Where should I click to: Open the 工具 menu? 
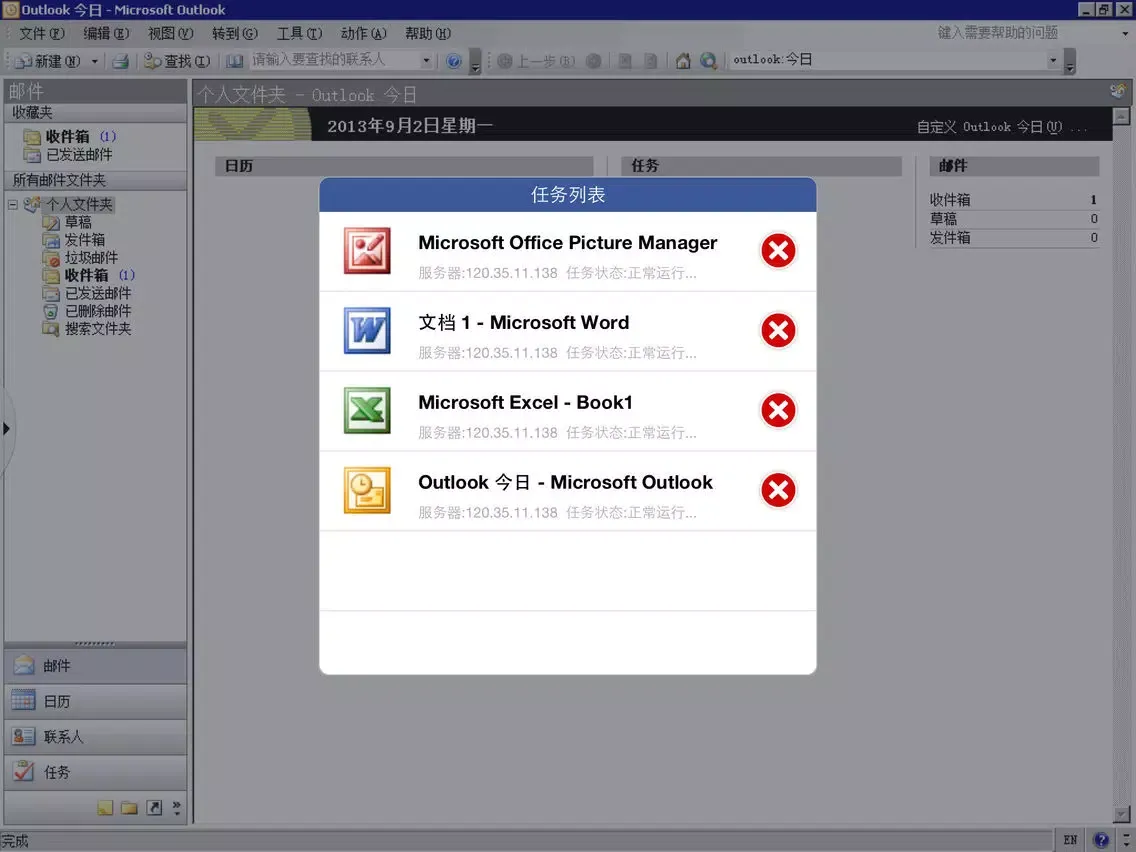[299, 33]
